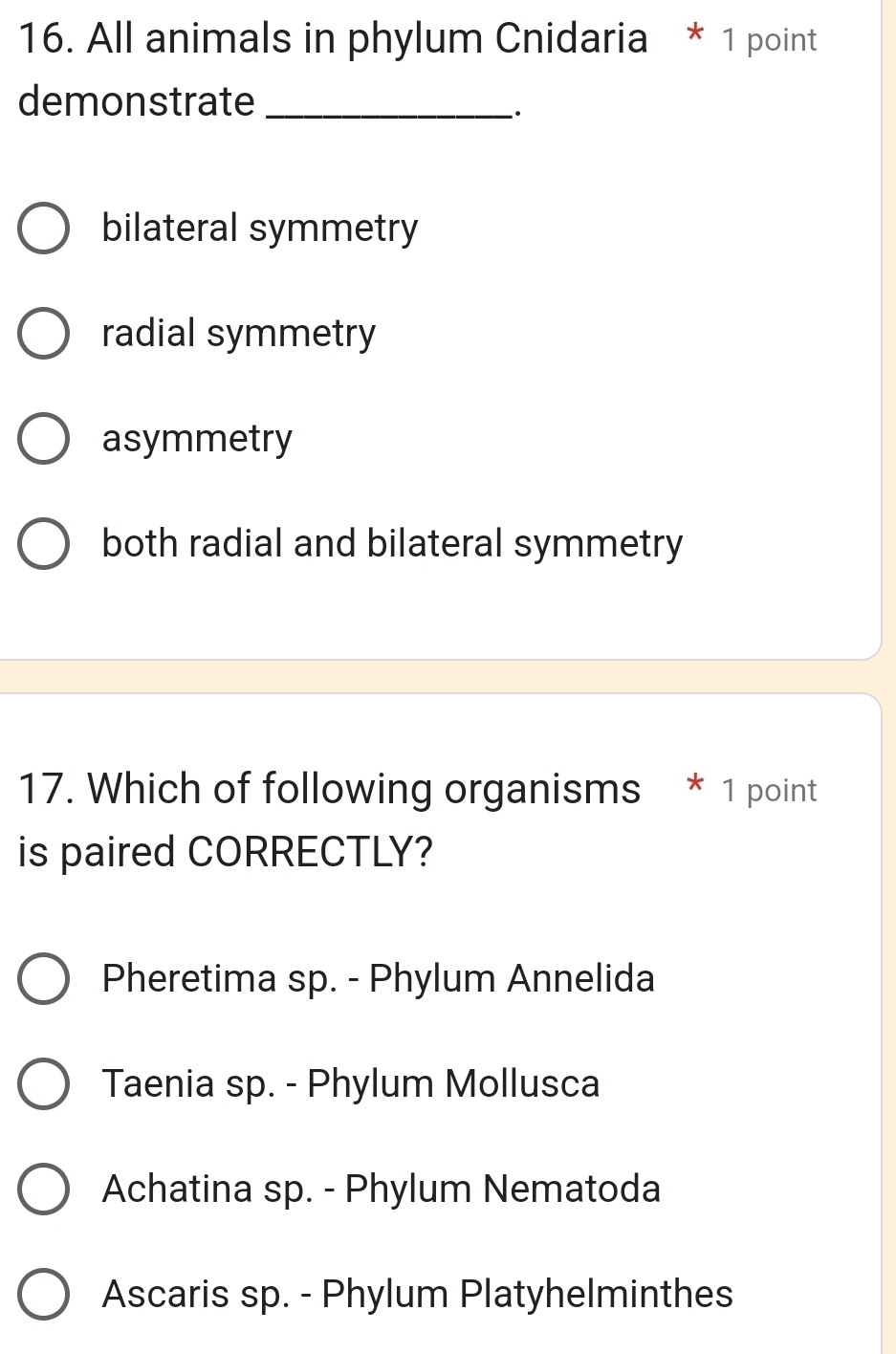Click "both radial and bilateral symmetry" label
Viewport: 896px width, 1354px height.
click(x=392, y=544)
